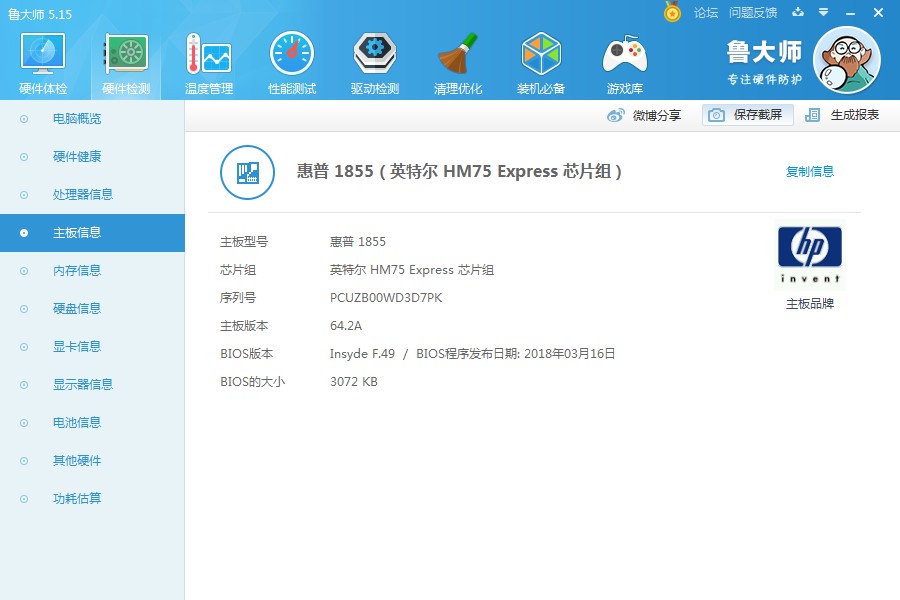The height and width of the screenshot is (600, 900).
Task: Select 显示器信息 in sidebar
Action: pyautogui.click(x=92, y=384)
